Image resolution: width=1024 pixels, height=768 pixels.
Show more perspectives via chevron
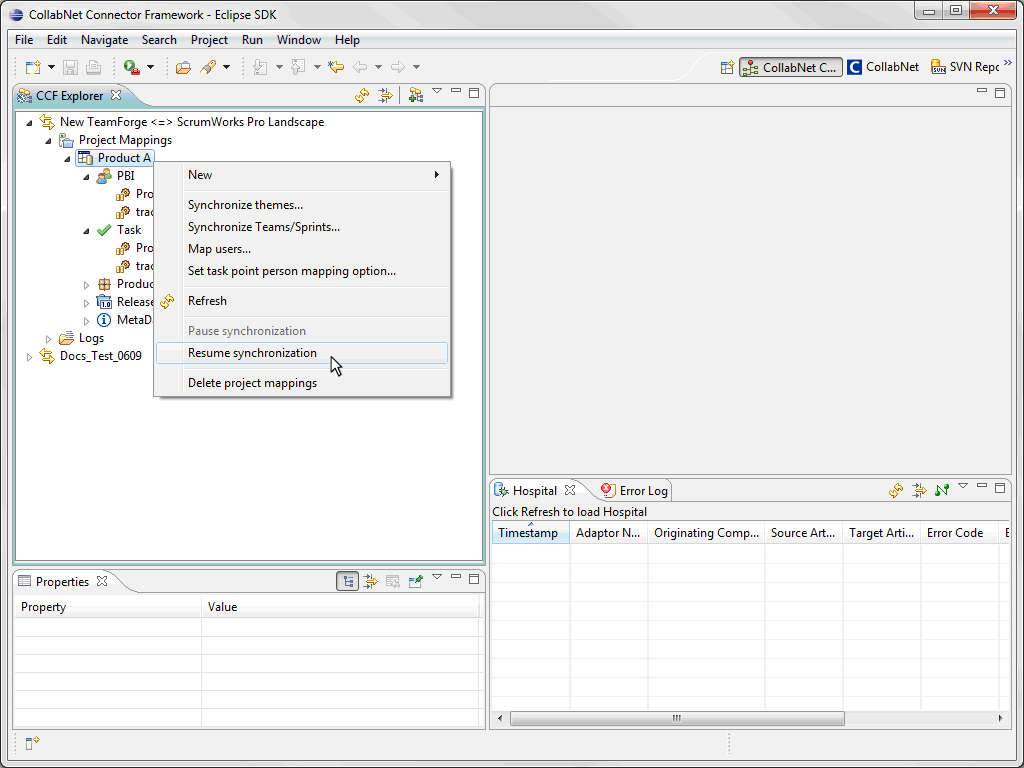click(1008, 63)
